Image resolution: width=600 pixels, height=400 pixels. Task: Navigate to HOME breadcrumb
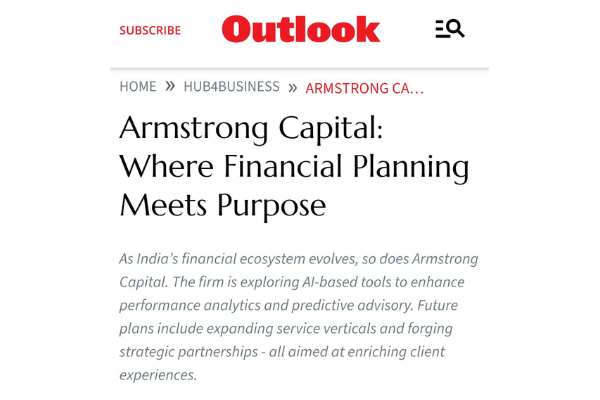click(x=138, y=87)
